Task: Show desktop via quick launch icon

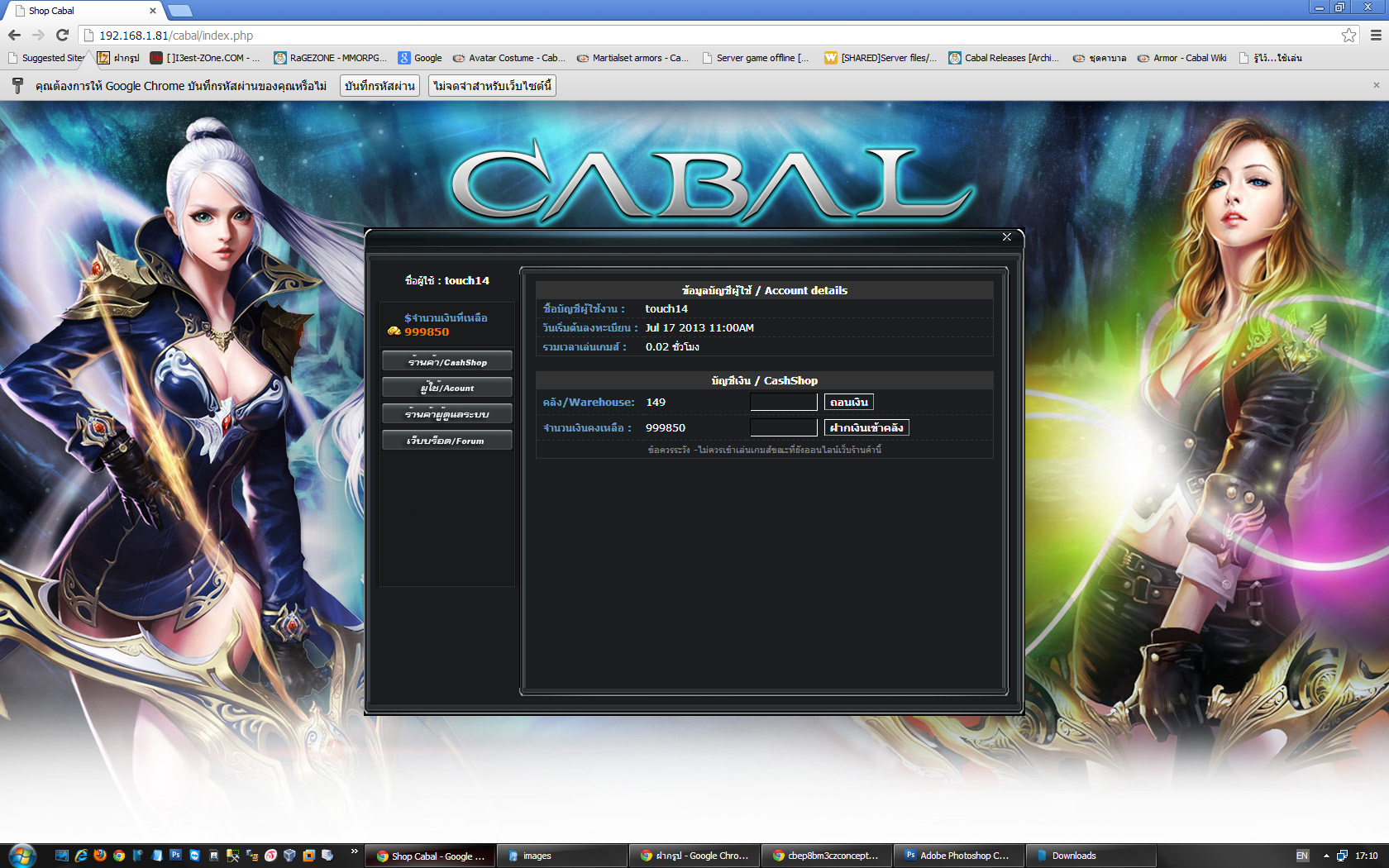Action: (62, 856)
